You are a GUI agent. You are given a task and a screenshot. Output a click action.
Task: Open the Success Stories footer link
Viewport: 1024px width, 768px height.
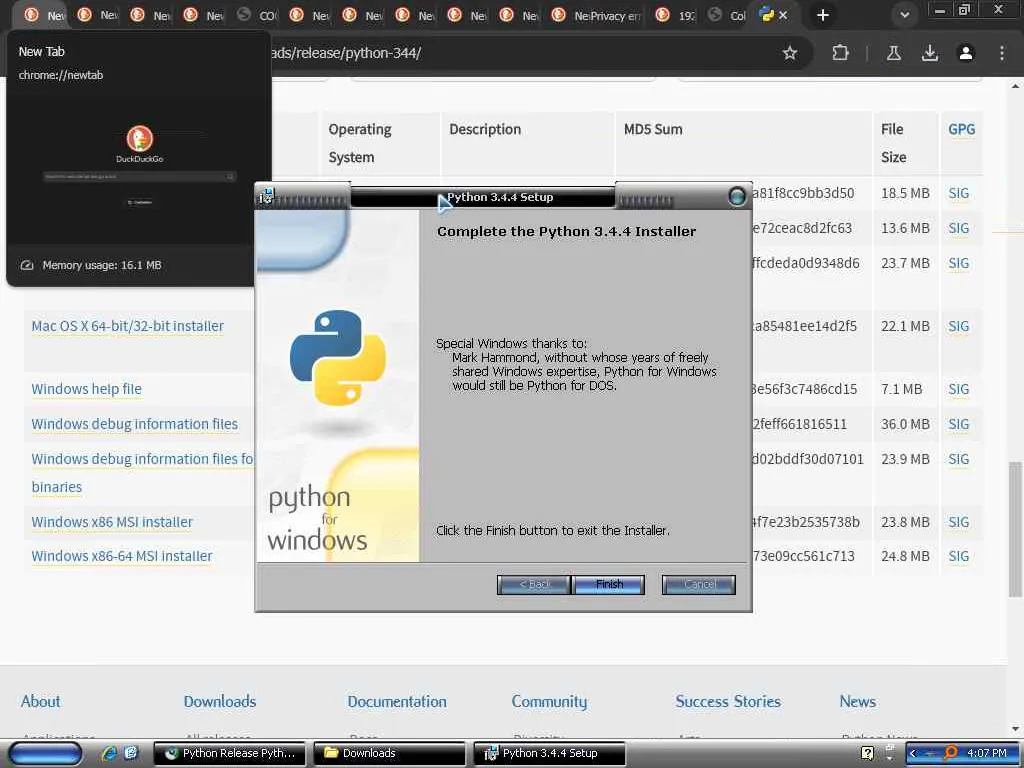[x=728, y=701]
